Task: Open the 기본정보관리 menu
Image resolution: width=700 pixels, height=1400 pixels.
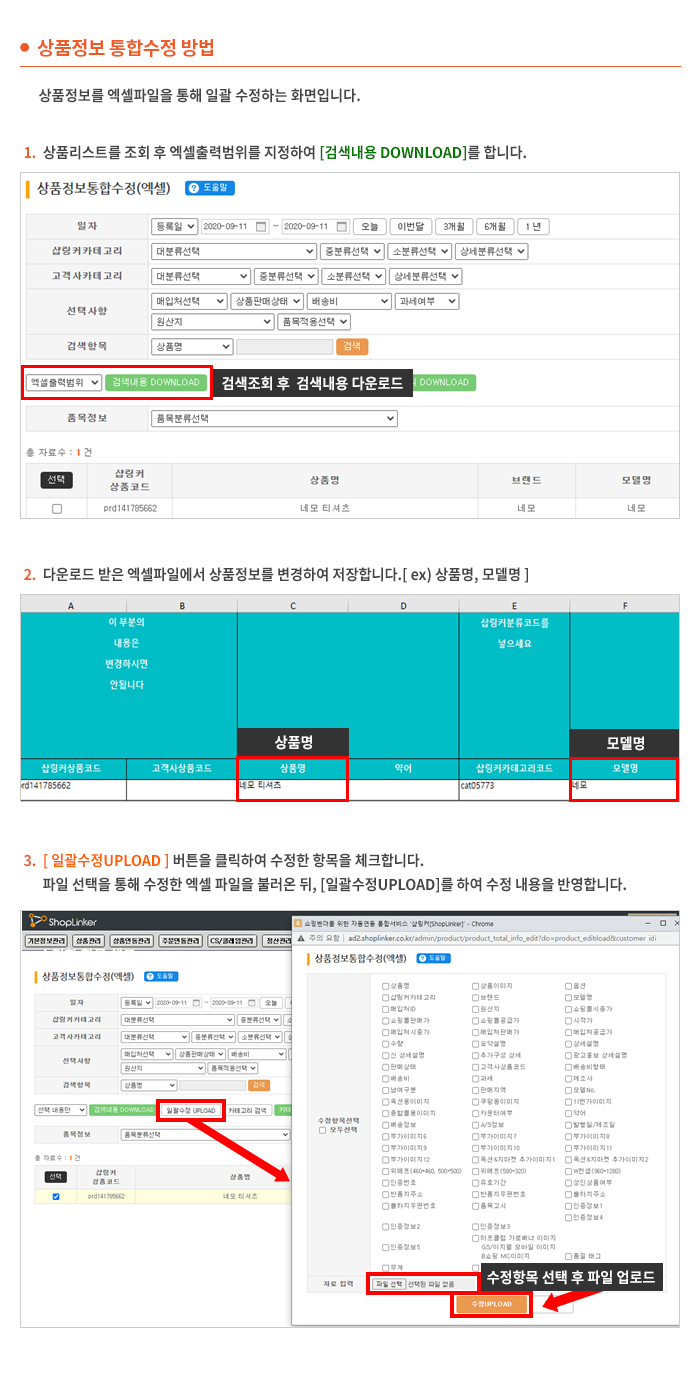Action: tap(46, 941)
